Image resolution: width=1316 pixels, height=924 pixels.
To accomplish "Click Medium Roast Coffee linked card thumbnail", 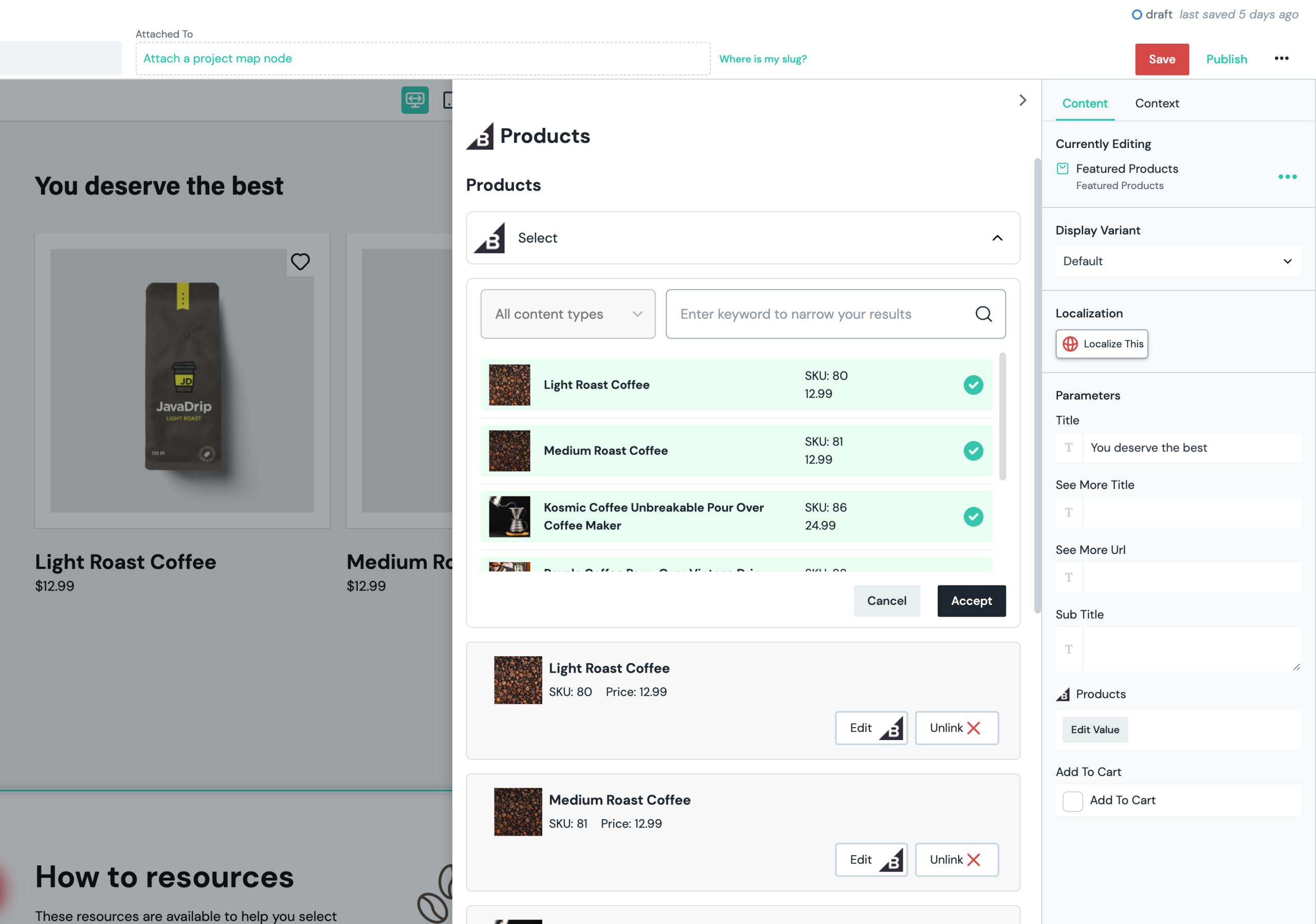I will click(x=518, y=812).
